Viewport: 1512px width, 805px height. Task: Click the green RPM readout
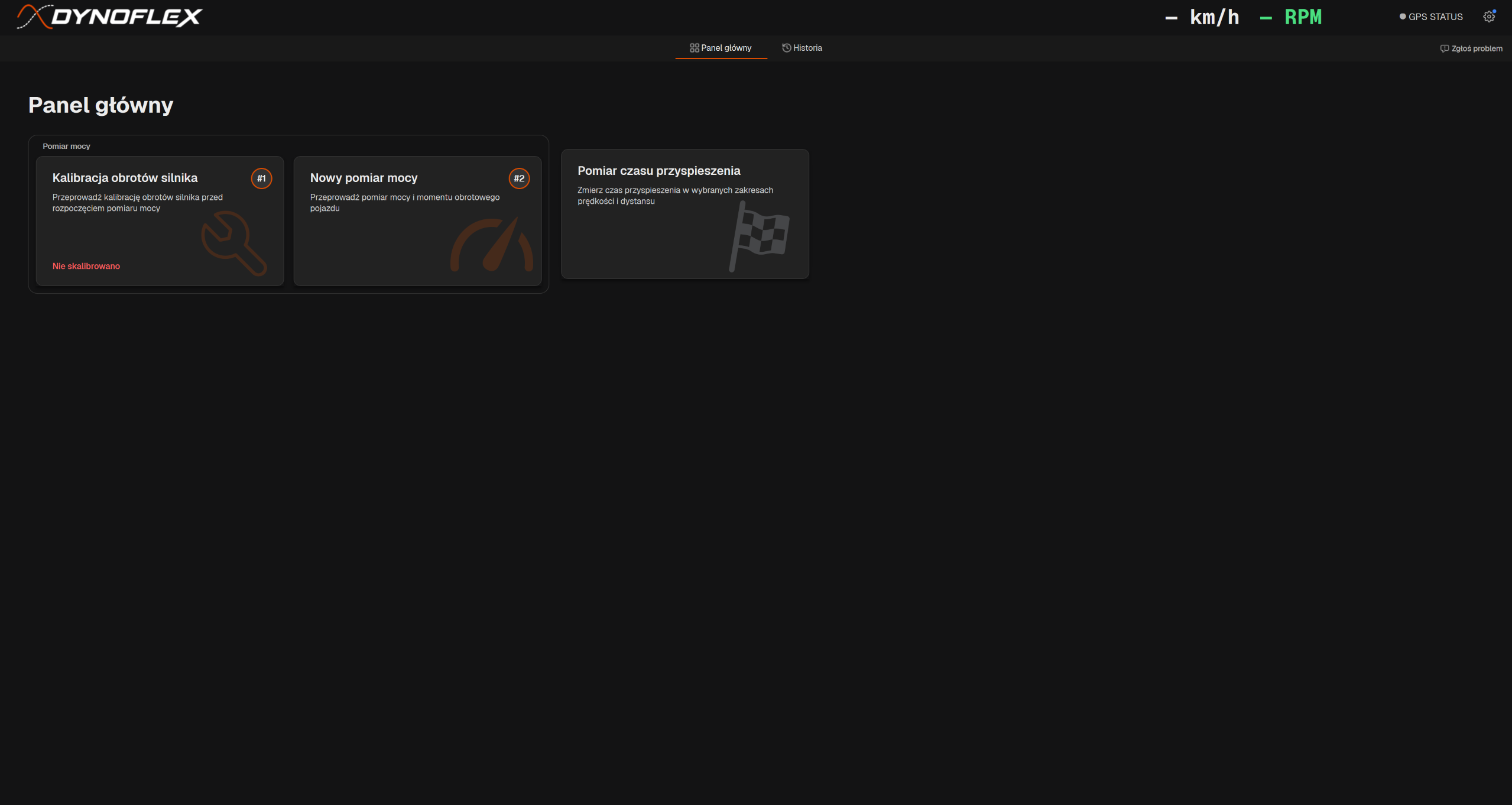coord(1291,17)
